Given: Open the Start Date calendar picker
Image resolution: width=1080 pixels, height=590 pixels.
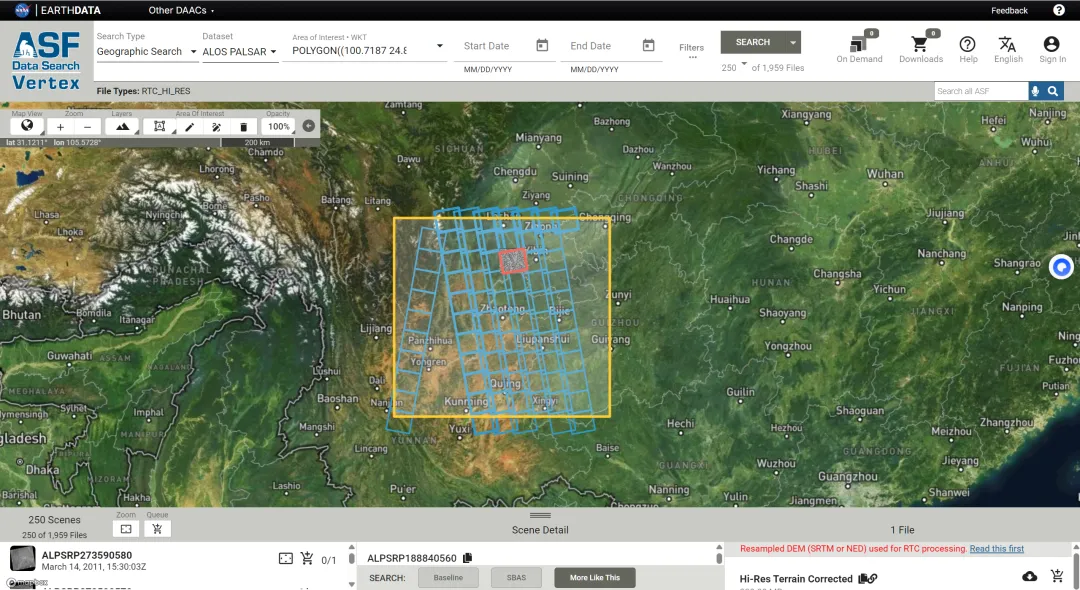Looking at the screenshot, I should (x=542, y=45).
